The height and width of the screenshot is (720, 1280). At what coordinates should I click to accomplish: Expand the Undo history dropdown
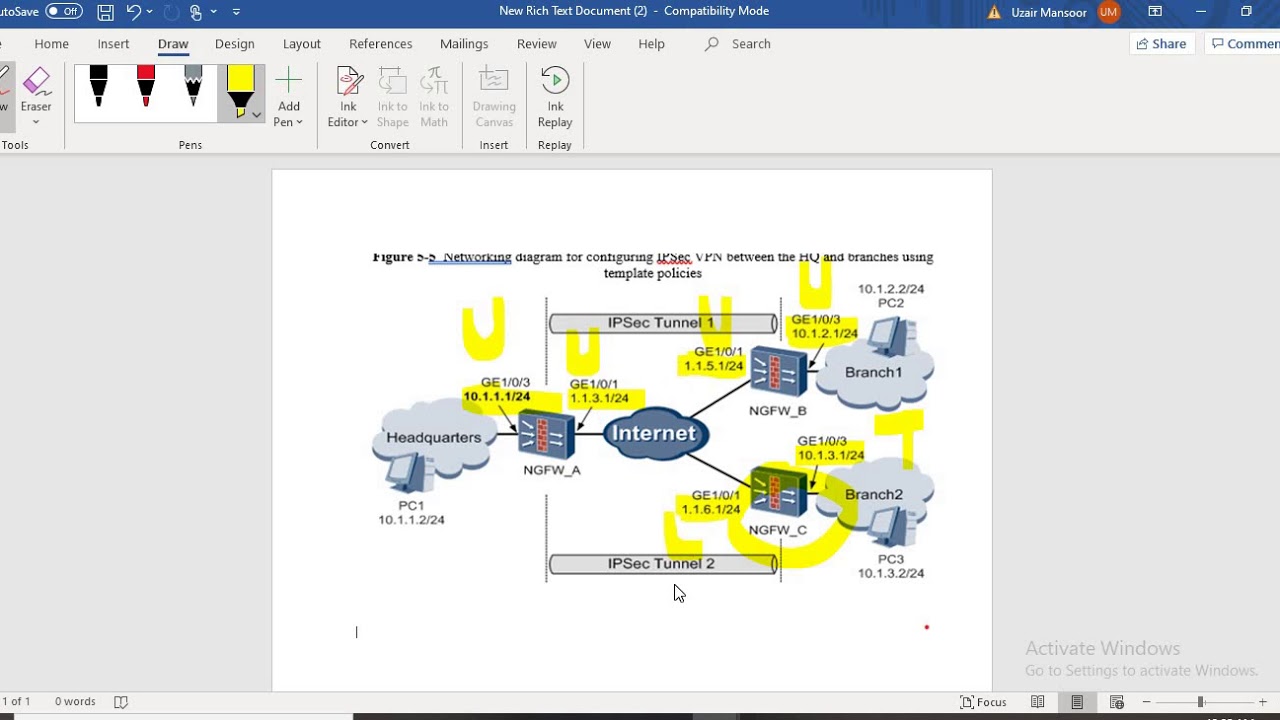(150, 12)
